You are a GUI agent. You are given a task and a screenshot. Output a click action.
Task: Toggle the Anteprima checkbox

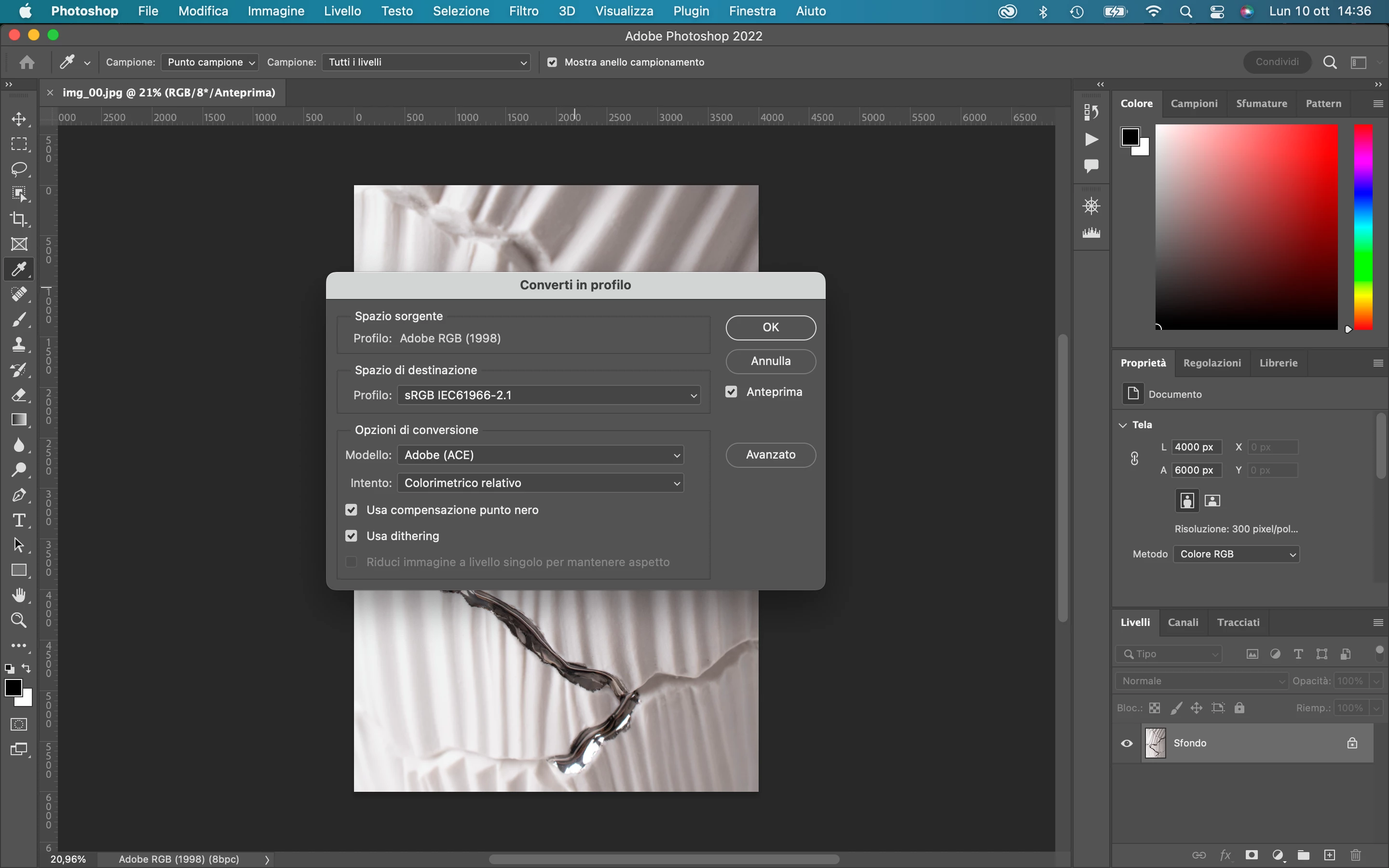(731, 392)
